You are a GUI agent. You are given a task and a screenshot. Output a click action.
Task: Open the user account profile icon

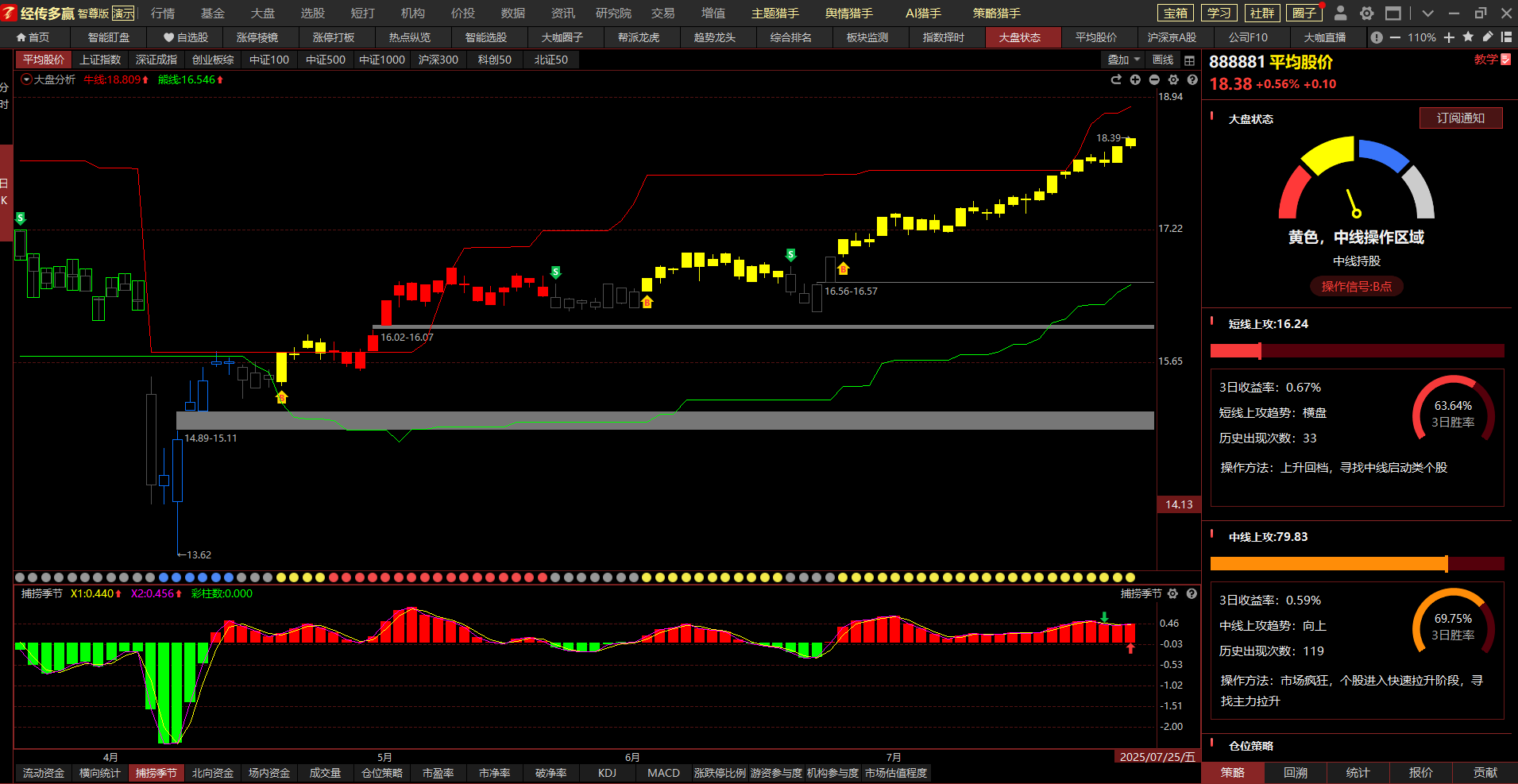pos(1341,13)
